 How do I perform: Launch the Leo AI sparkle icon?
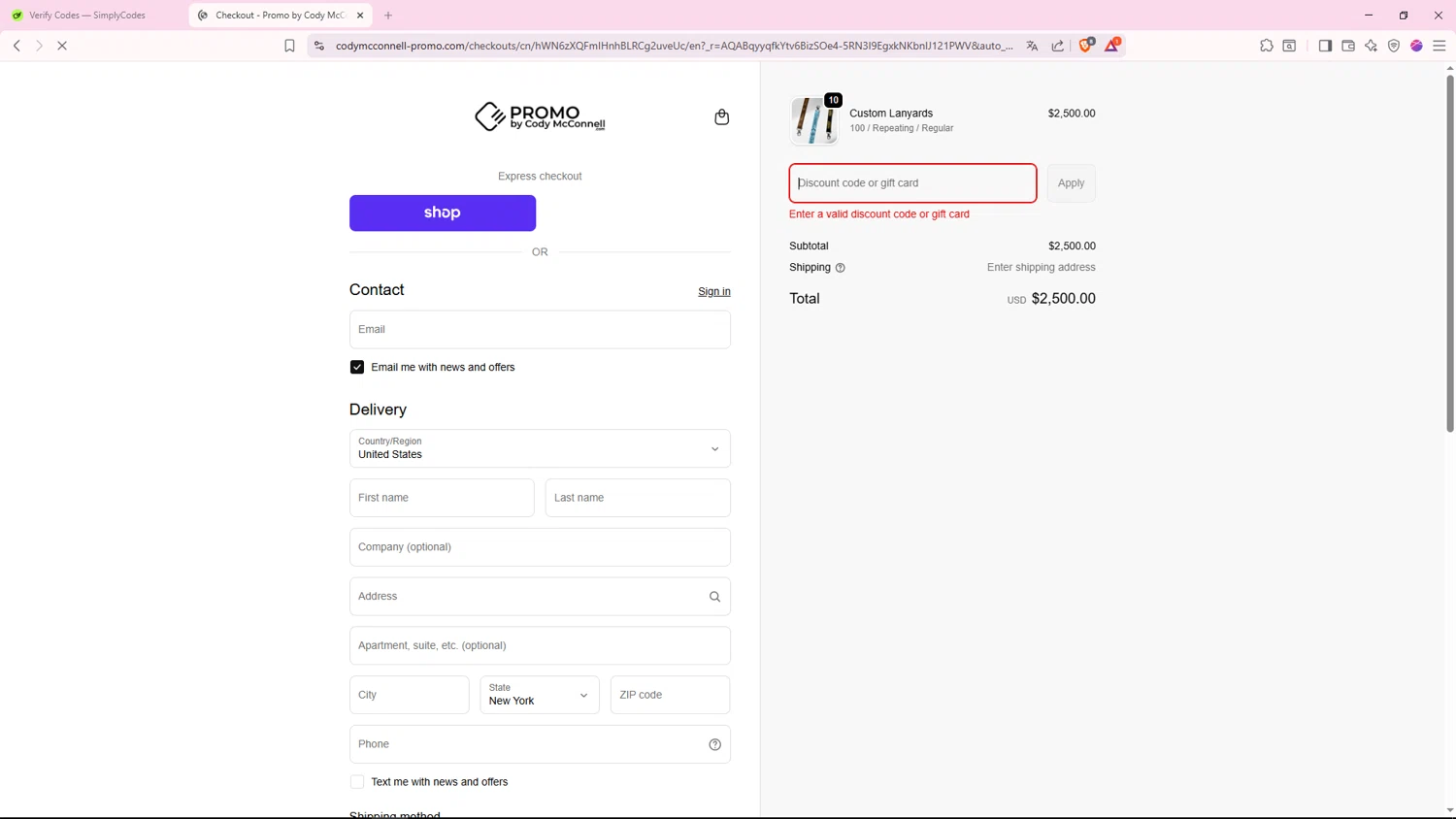pos(1371,46)
